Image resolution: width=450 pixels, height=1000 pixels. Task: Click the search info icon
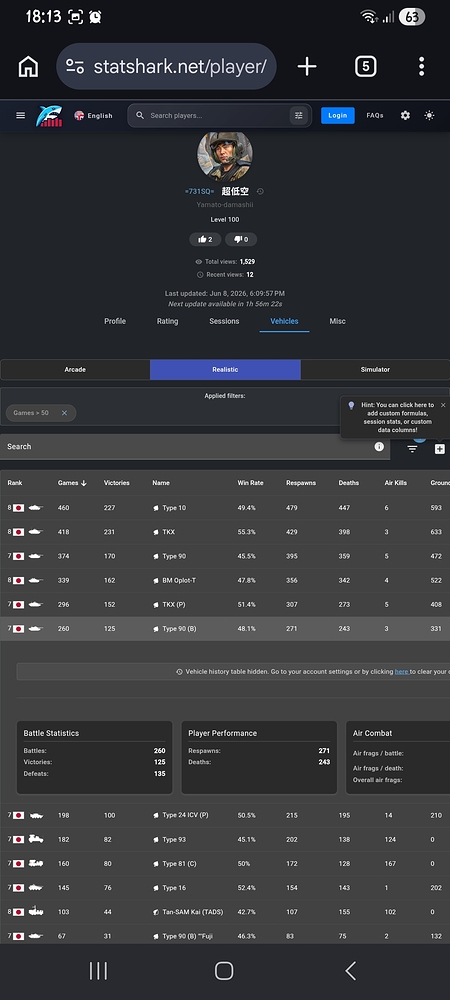pos(379,446)
